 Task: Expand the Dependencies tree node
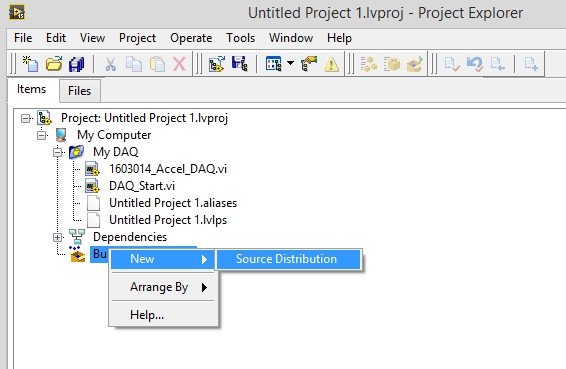[57, 237]
